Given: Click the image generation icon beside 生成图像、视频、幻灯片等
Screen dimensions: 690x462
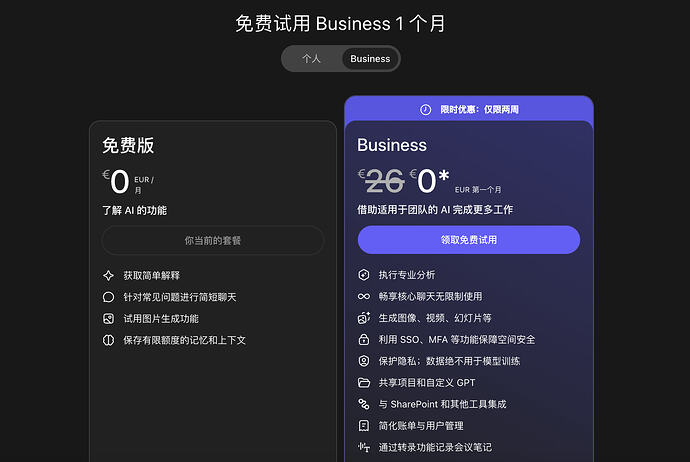Looking at the screenshot, I should (x=364, y=318).
